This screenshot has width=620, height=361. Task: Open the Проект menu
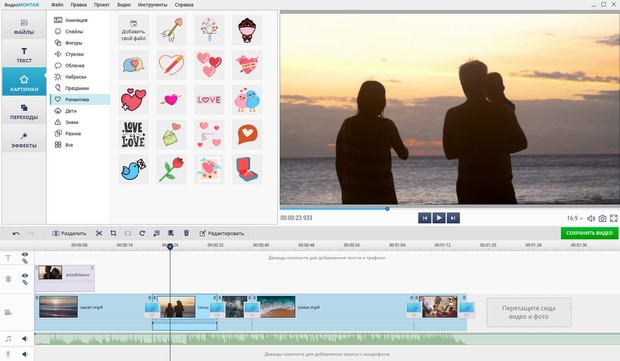pos(102,5)
